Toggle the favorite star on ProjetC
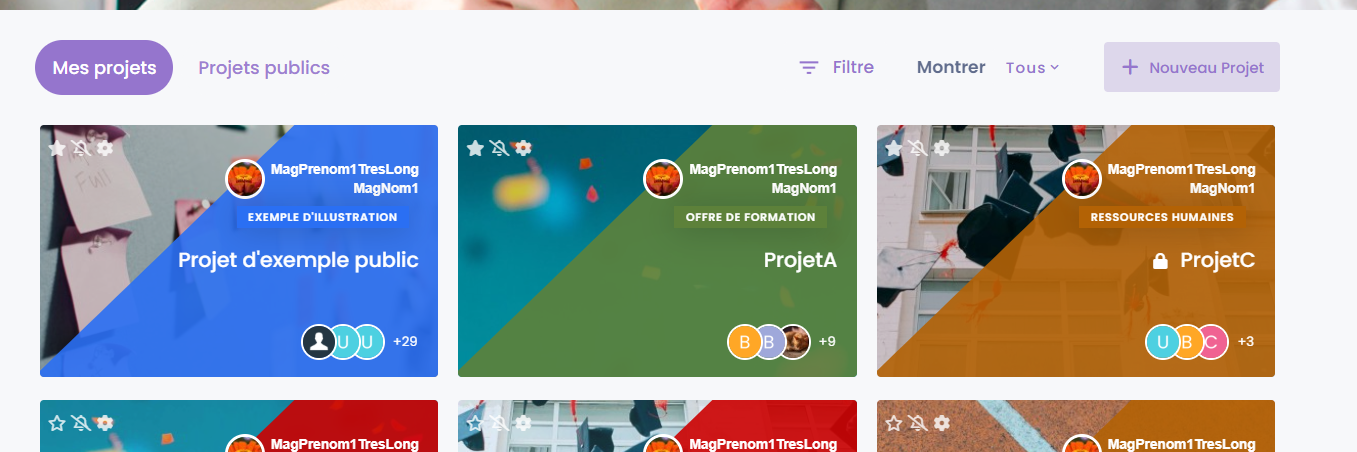 click(x=894, y=148)
